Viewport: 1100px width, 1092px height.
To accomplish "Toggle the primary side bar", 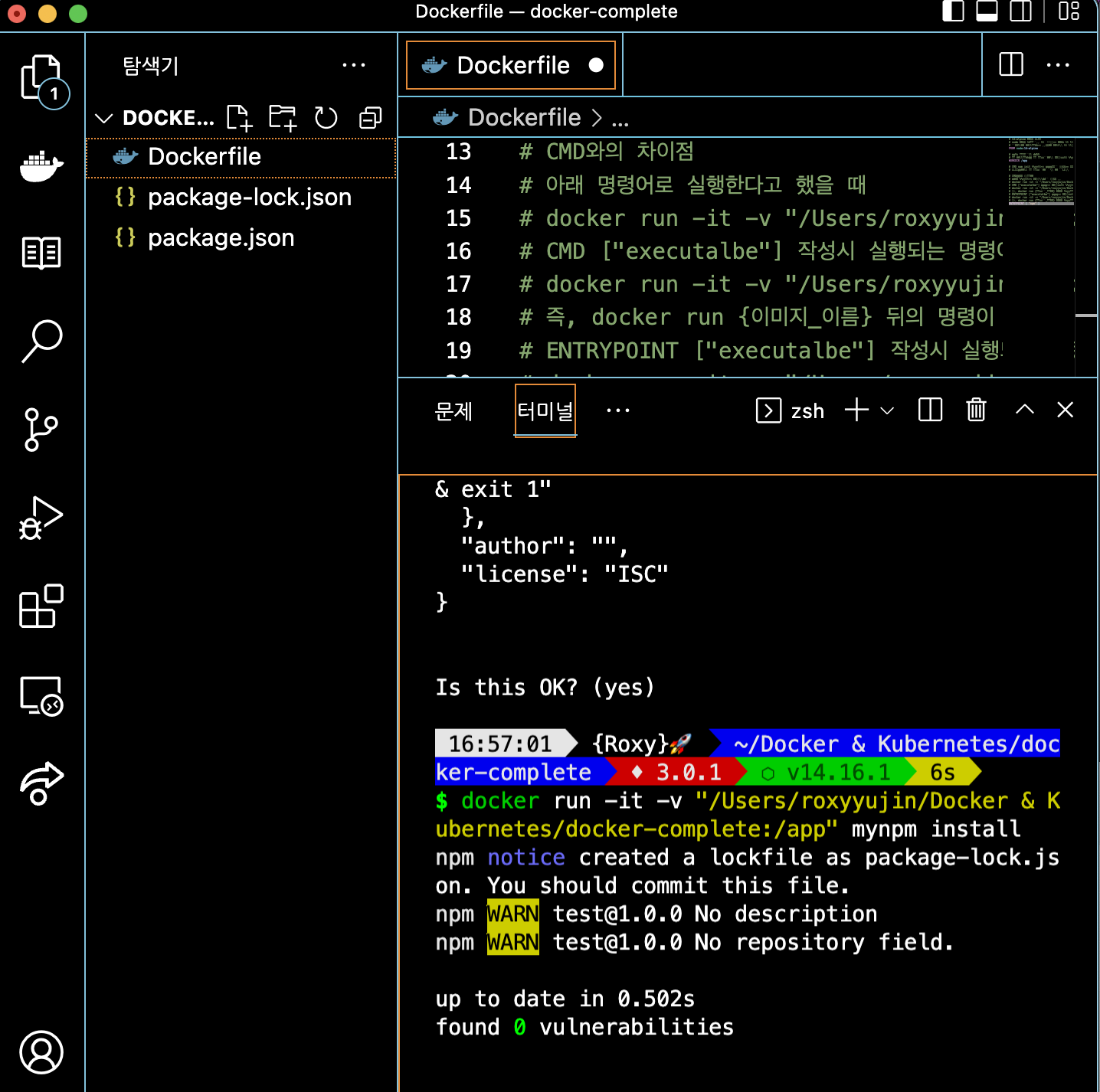I will coord(953,11).
